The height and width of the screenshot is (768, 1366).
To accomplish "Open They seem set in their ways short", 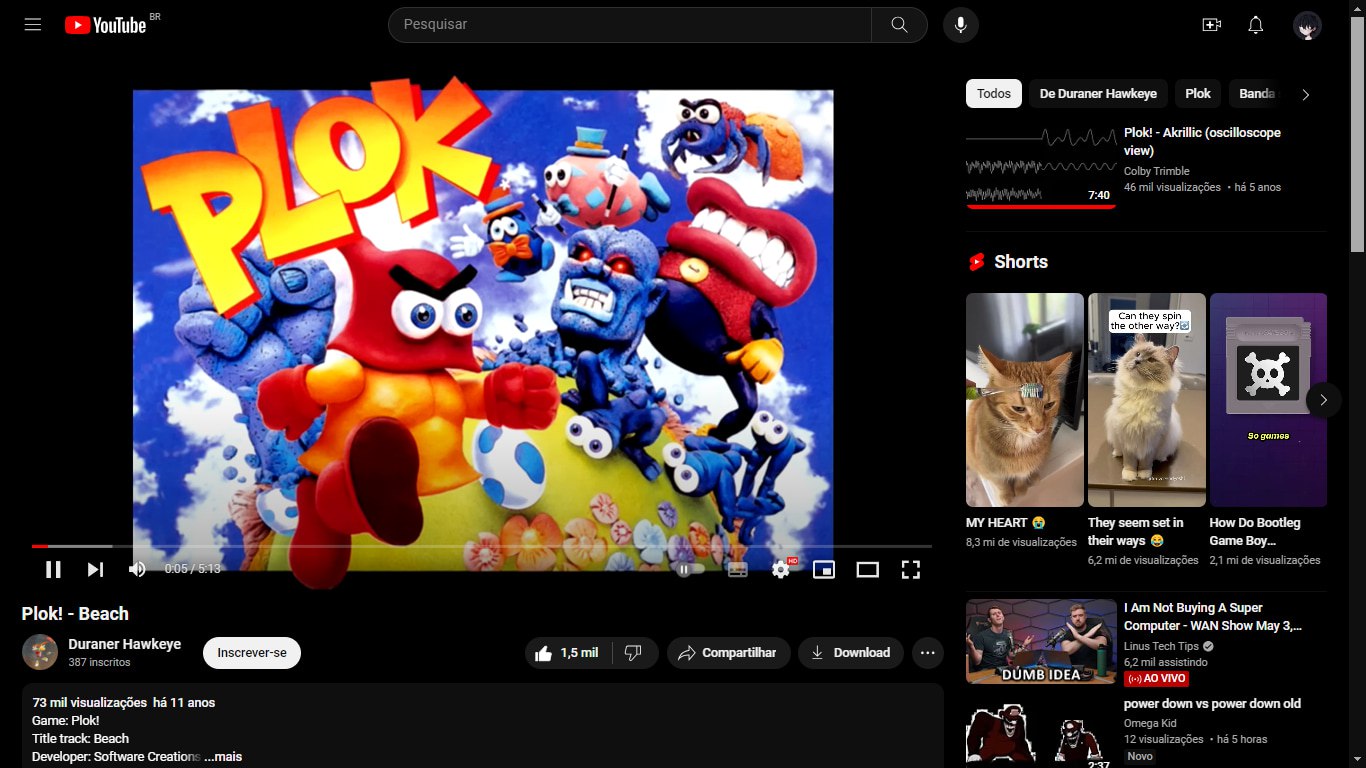I will pyautogui.click(x=1147, y=400).
